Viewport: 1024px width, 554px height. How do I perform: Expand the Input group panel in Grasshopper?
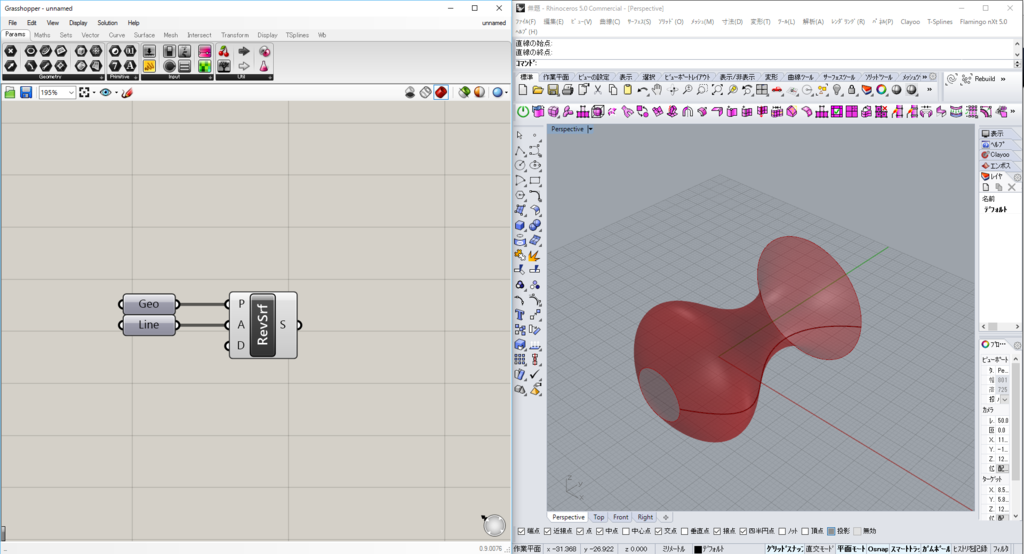[210, 77]
